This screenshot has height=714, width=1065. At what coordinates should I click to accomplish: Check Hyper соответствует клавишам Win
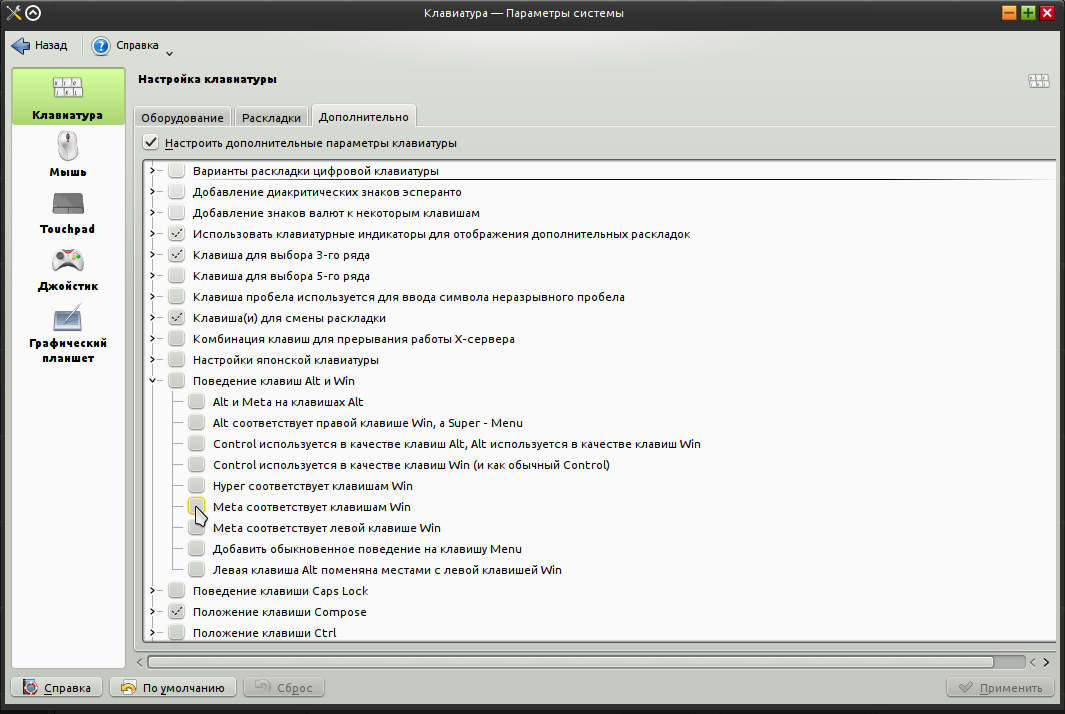click(196, 486)
